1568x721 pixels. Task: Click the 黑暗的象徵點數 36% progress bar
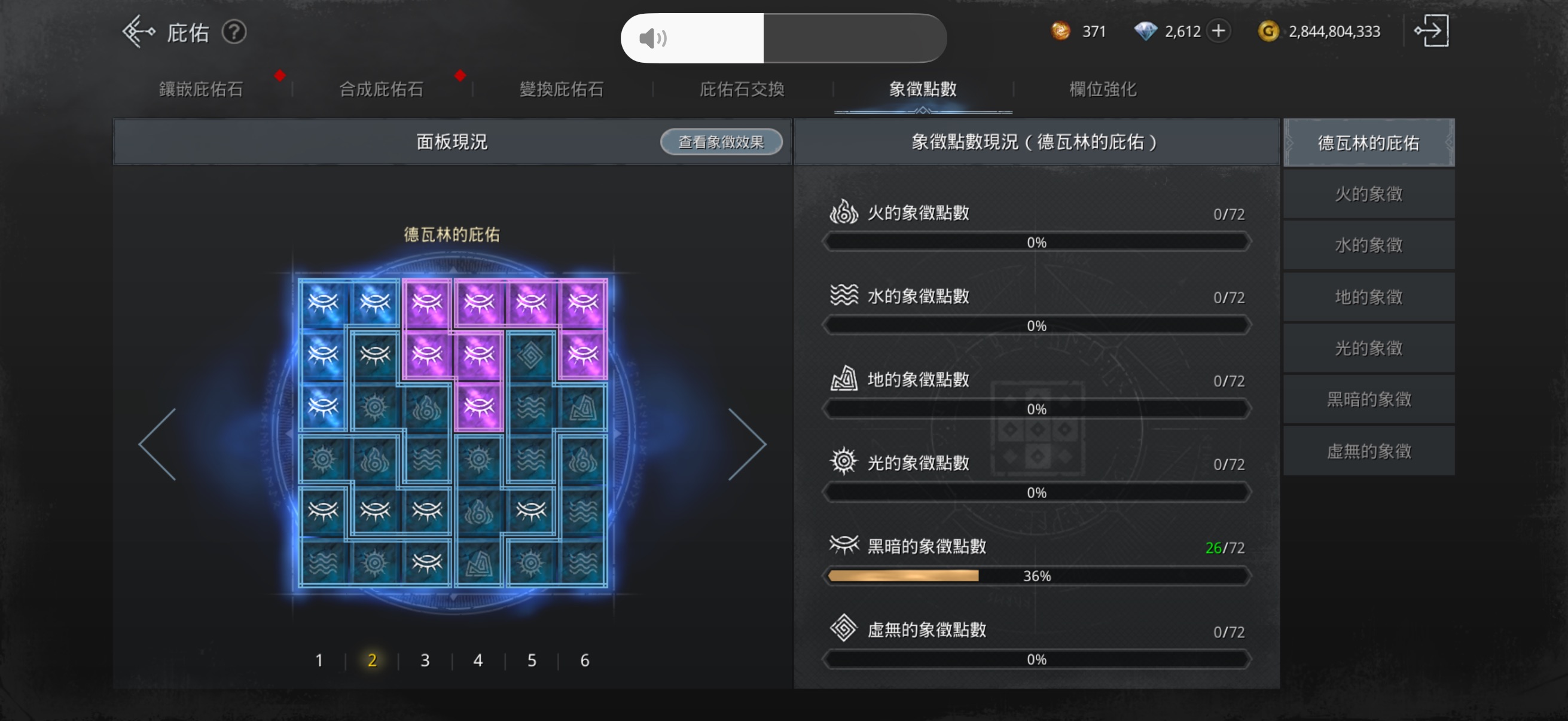point(1036,576)
